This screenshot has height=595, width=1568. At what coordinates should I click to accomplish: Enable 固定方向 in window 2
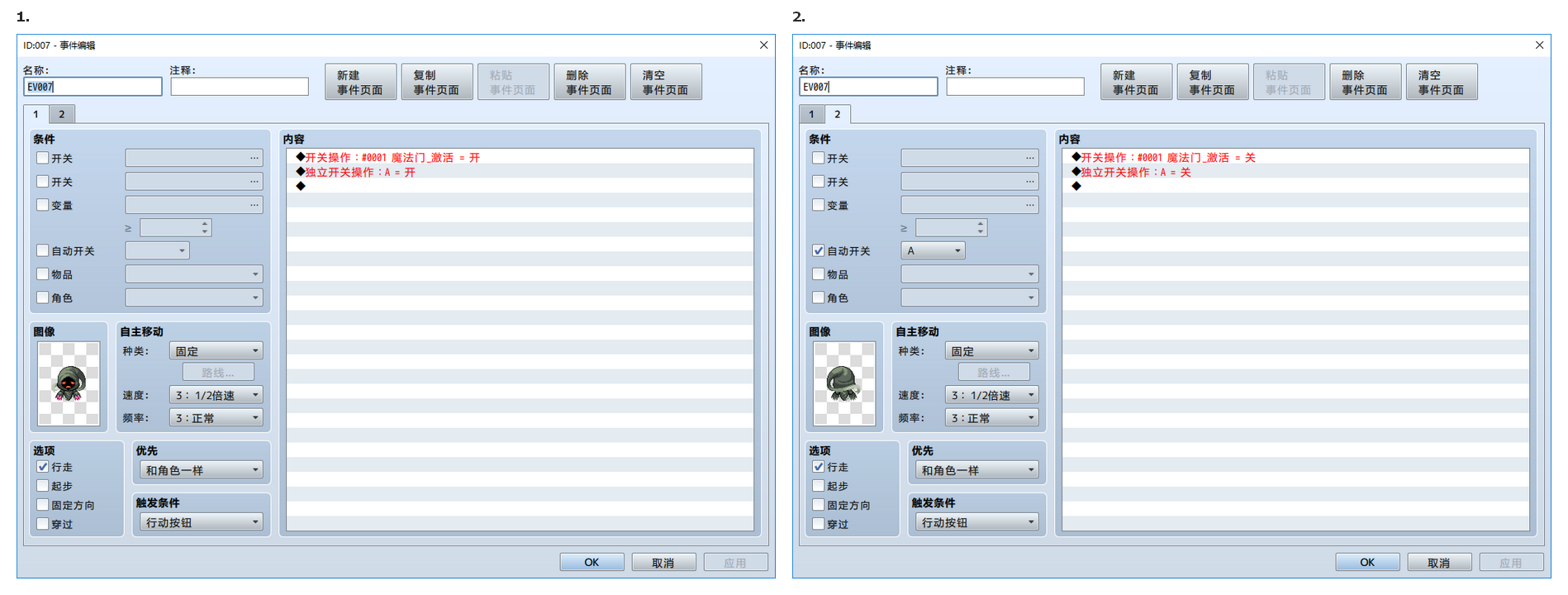[x=819, y=505]
